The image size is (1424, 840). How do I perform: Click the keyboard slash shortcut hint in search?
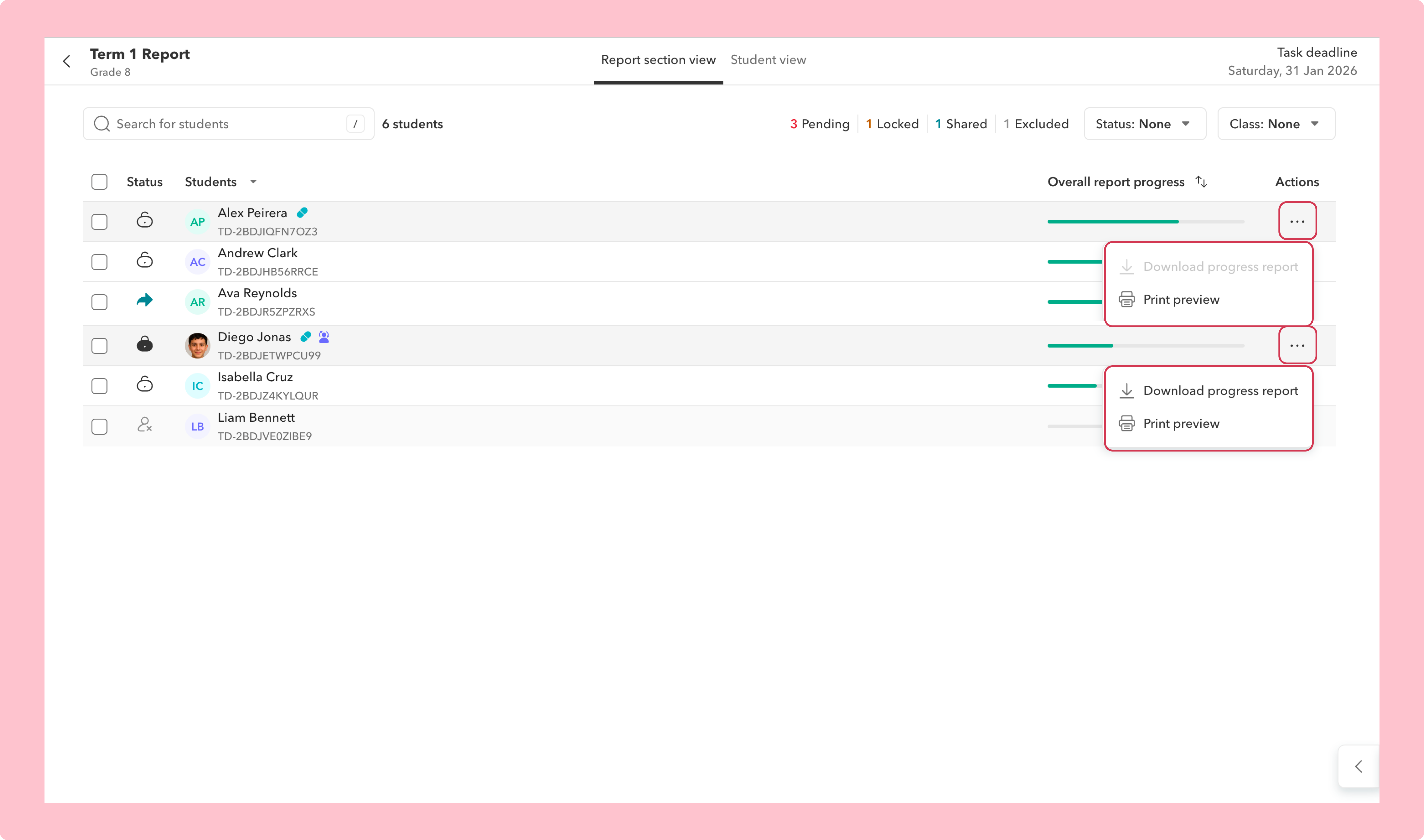pyautogui.click(x=356, y=124)
